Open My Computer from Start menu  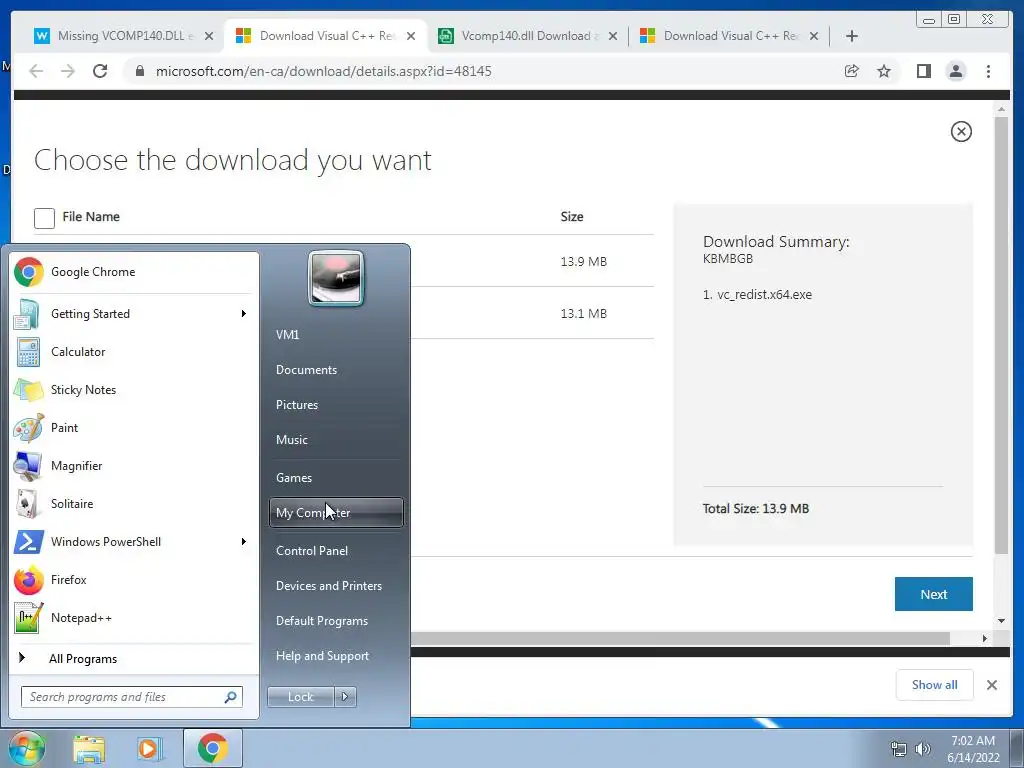pos(336,513)
